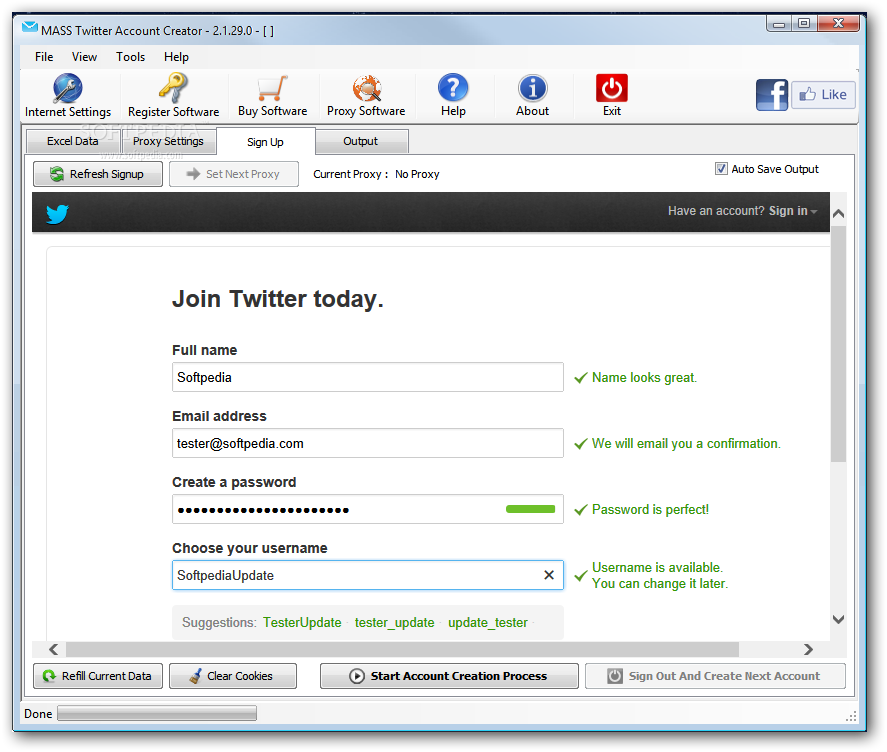Viewport: 887px width, 752px height.
Task: Open the blue Help question icon
Action: point(453,88)
